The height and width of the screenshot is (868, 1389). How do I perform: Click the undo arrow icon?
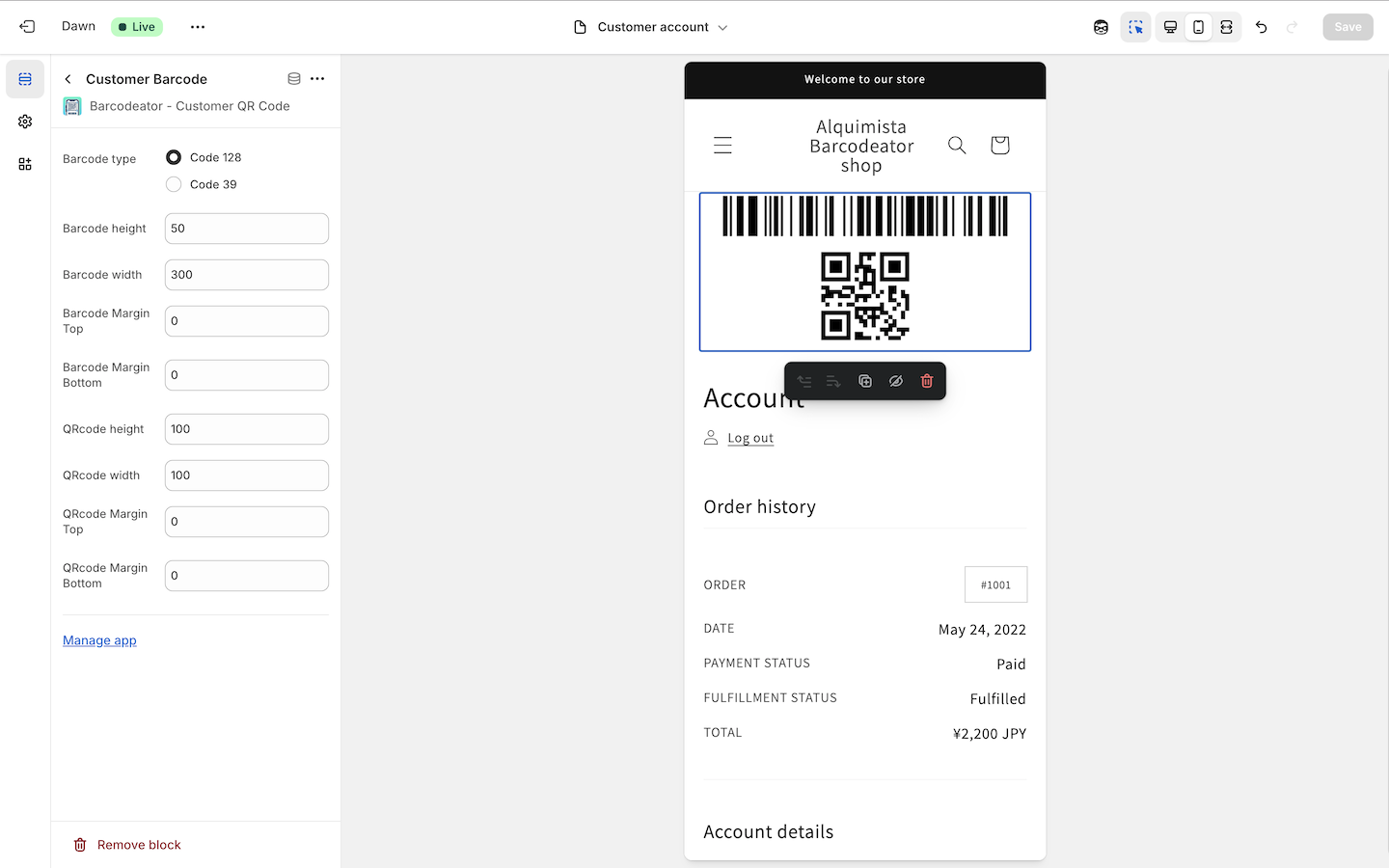(x=1261, y=27)
